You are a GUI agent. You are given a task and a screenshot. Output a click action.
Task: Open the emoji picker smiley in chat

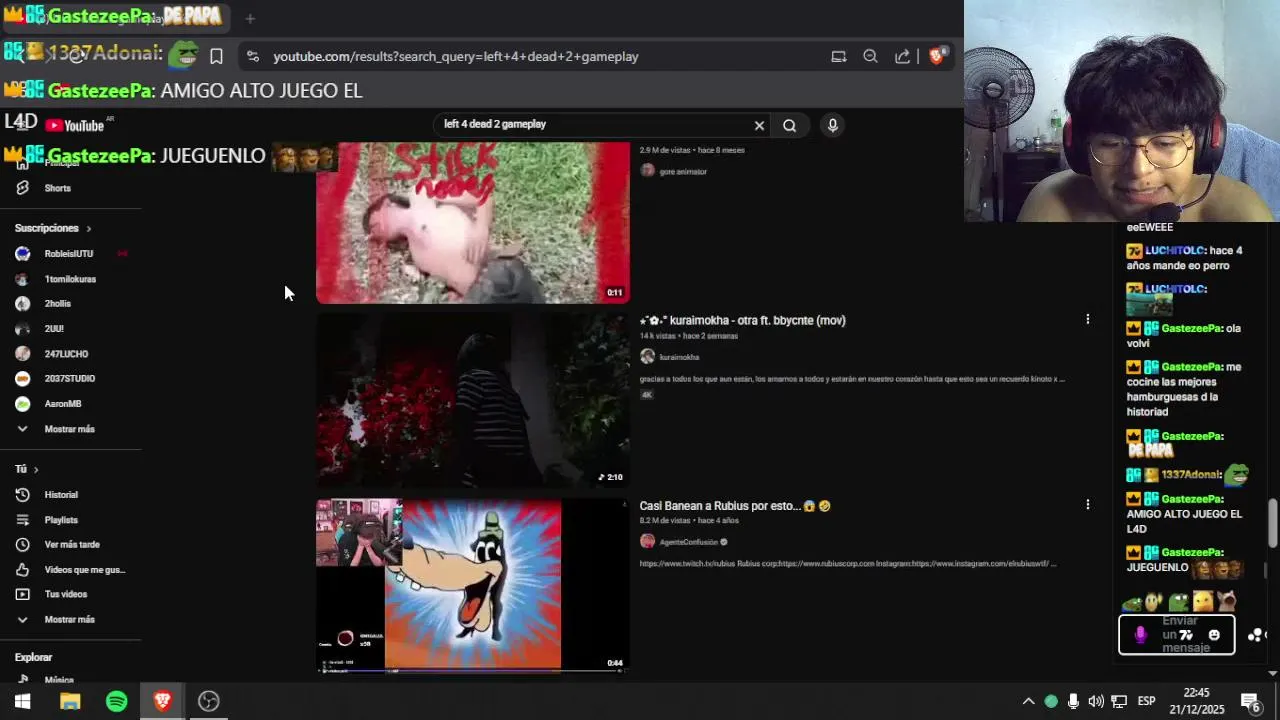pyautogui.click(x=1214, y=635)
